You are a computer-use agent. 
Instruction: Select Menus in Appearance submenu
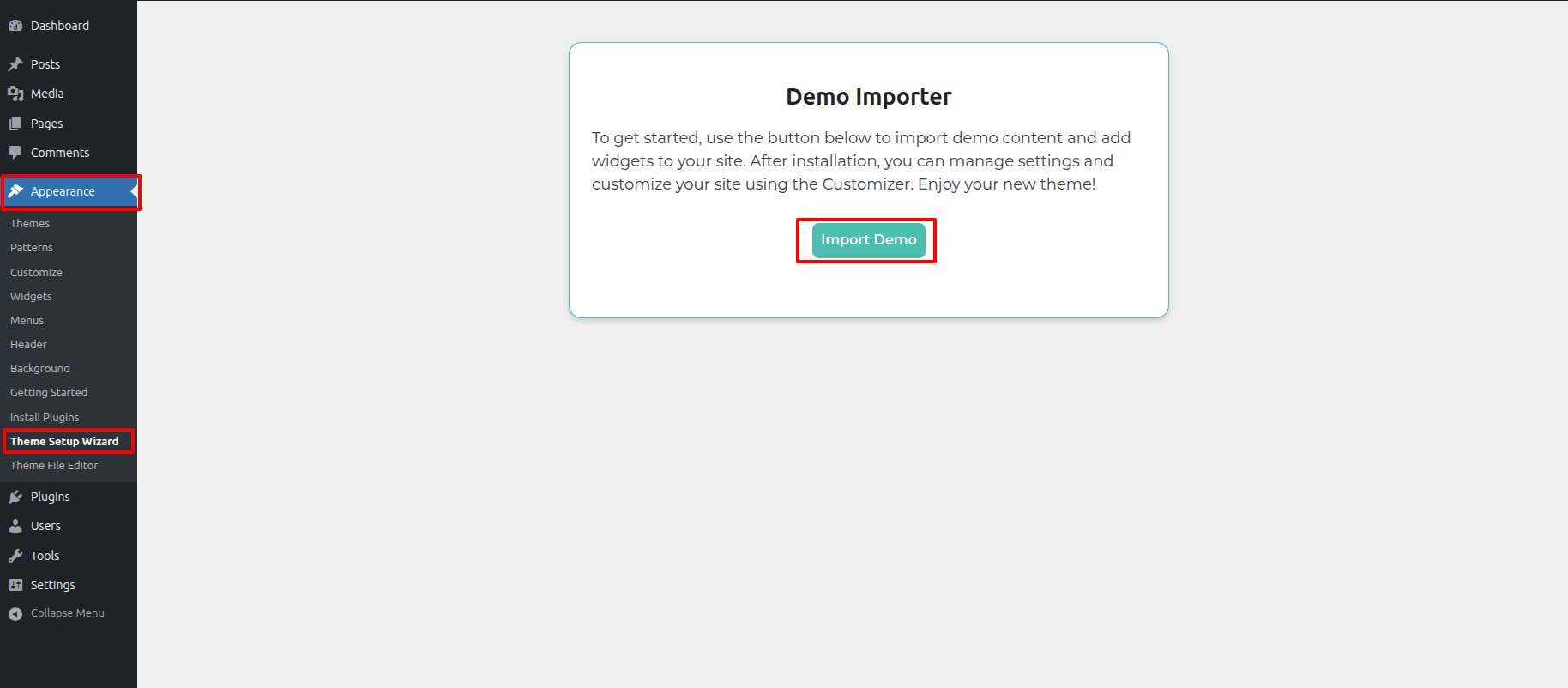coord(27,321)
